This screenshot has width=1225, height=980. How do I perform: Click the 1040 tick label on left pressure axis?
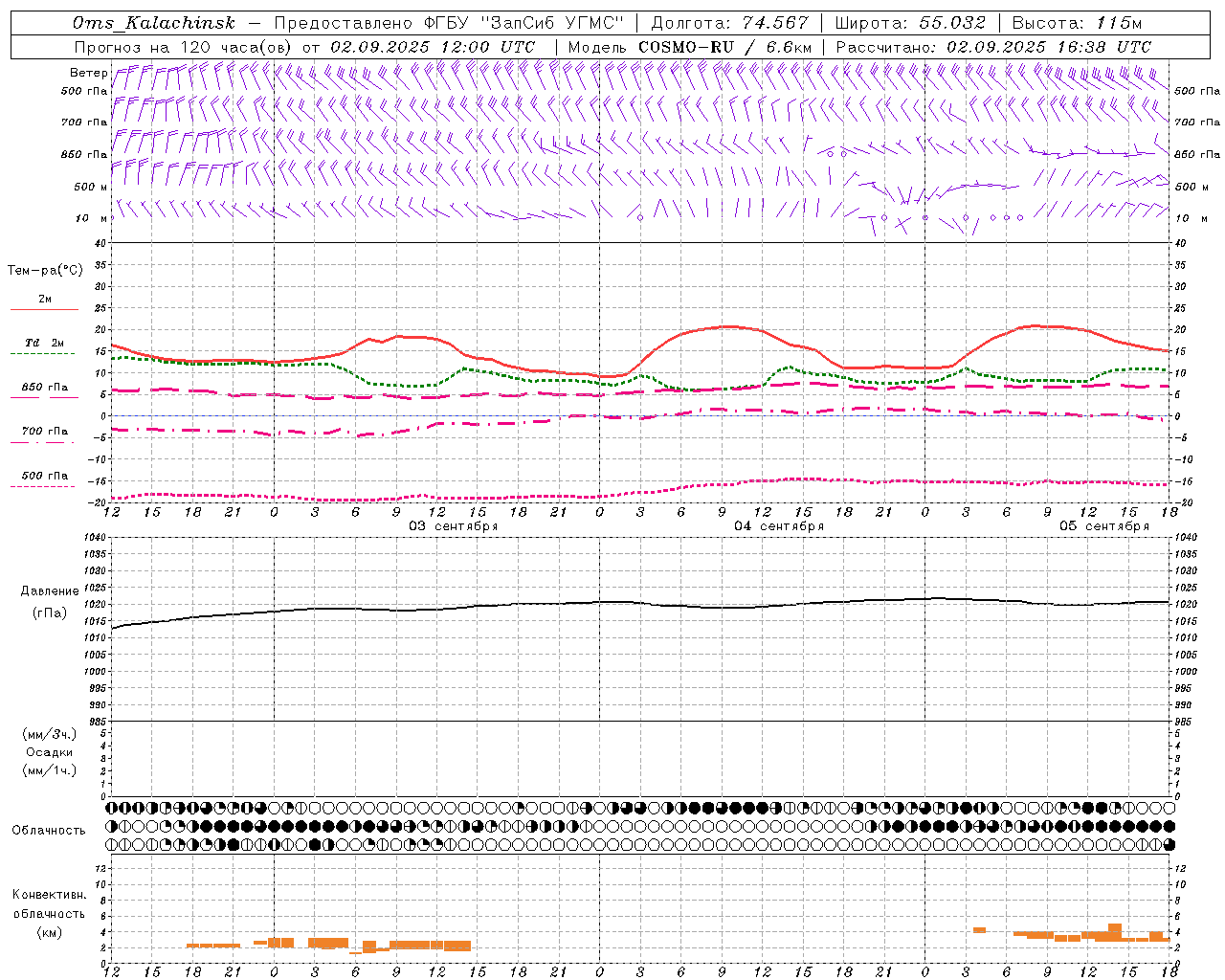point(98,537)
